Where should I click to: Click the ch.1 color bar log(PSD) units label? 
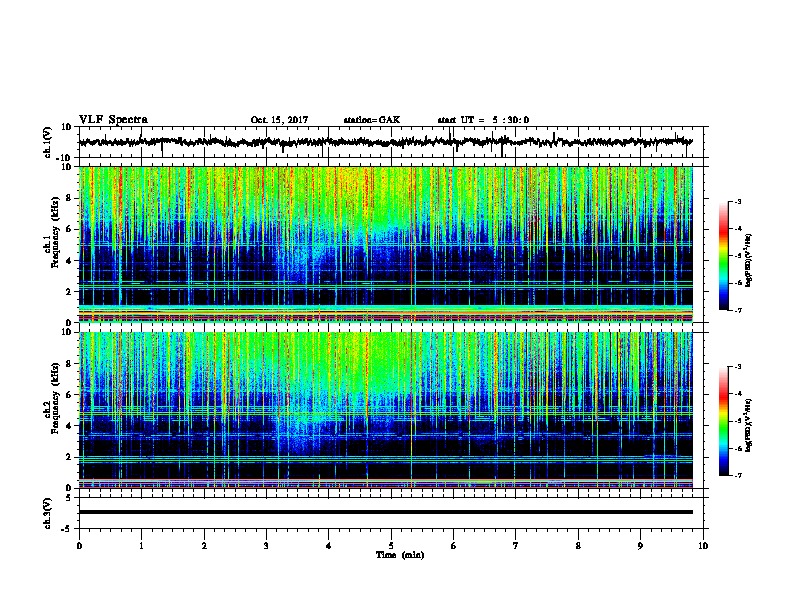[749, 261]
